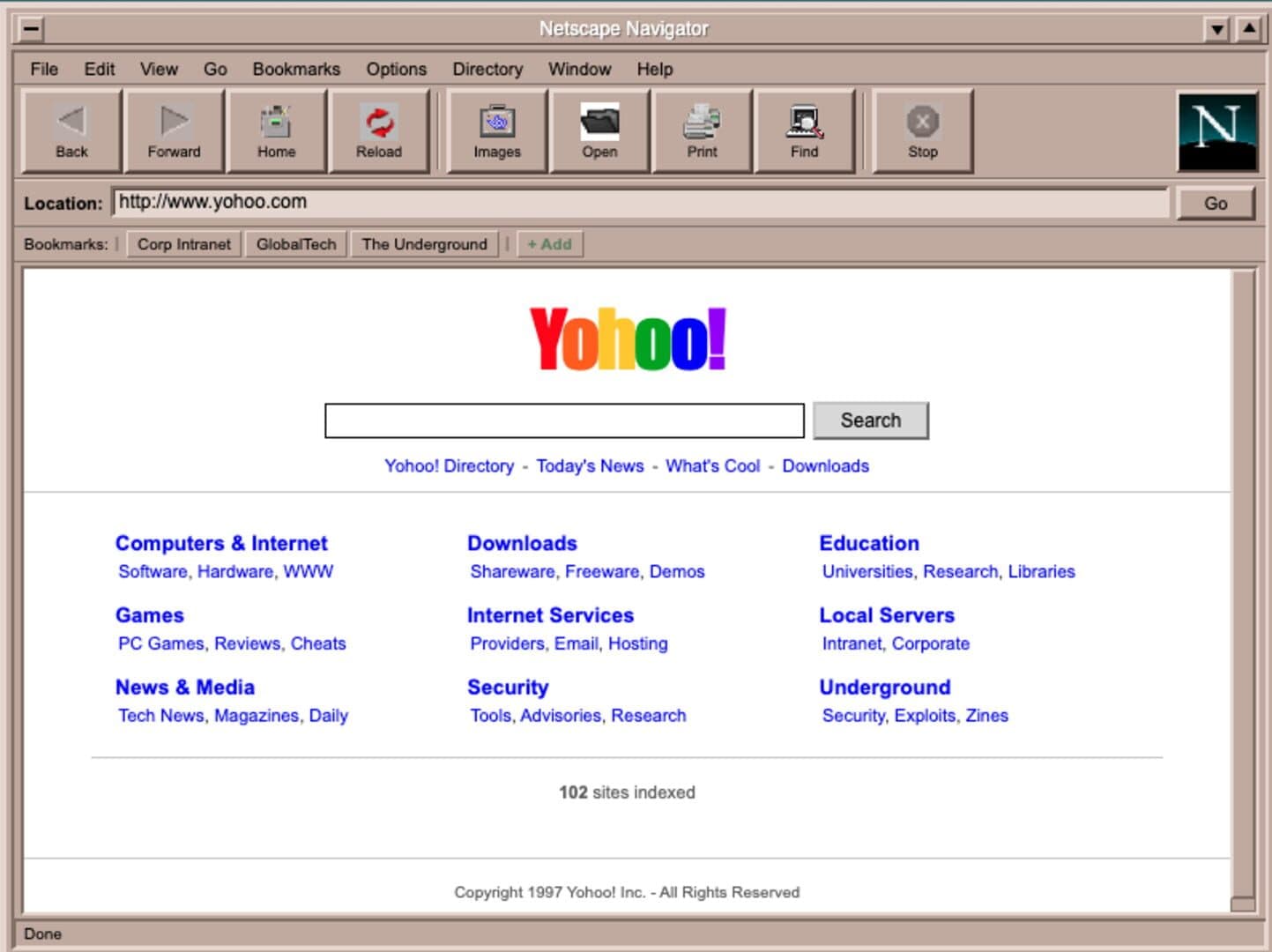
Task: Open the Internet Services category
Action: [x=550, y=615]
